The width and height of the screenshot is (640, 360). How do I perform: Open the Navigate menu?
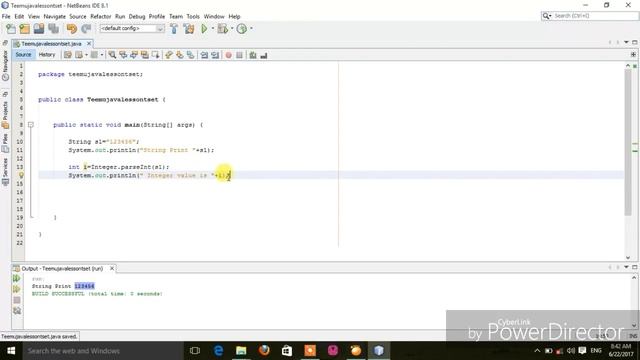55,16
